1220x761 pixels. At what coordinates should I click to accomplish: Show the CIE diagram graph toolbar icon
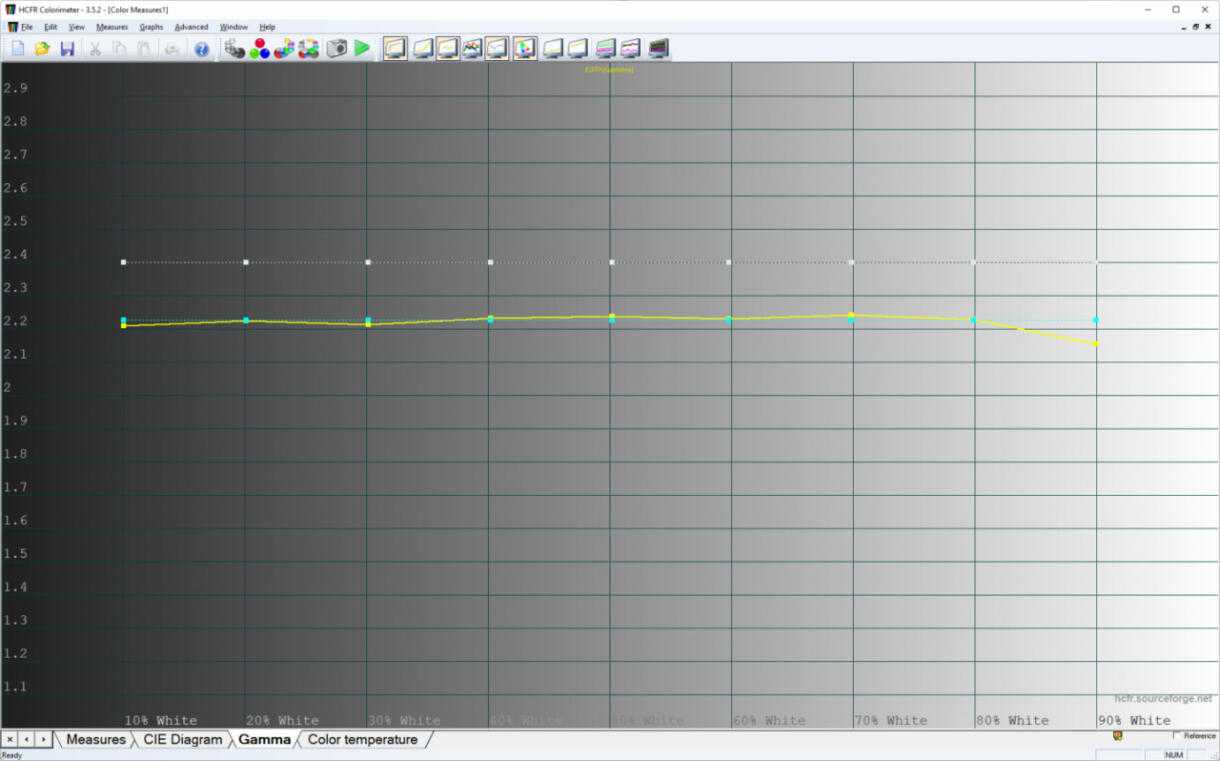pos(525,48)
